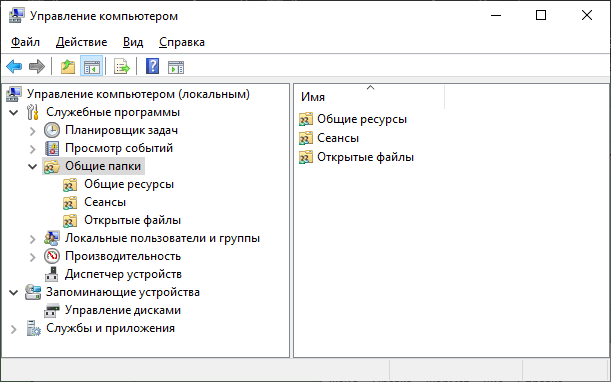This screenshot has height=382, width=611.
Task: Select the Служебные программы label
Action: (x=113, y=112)
